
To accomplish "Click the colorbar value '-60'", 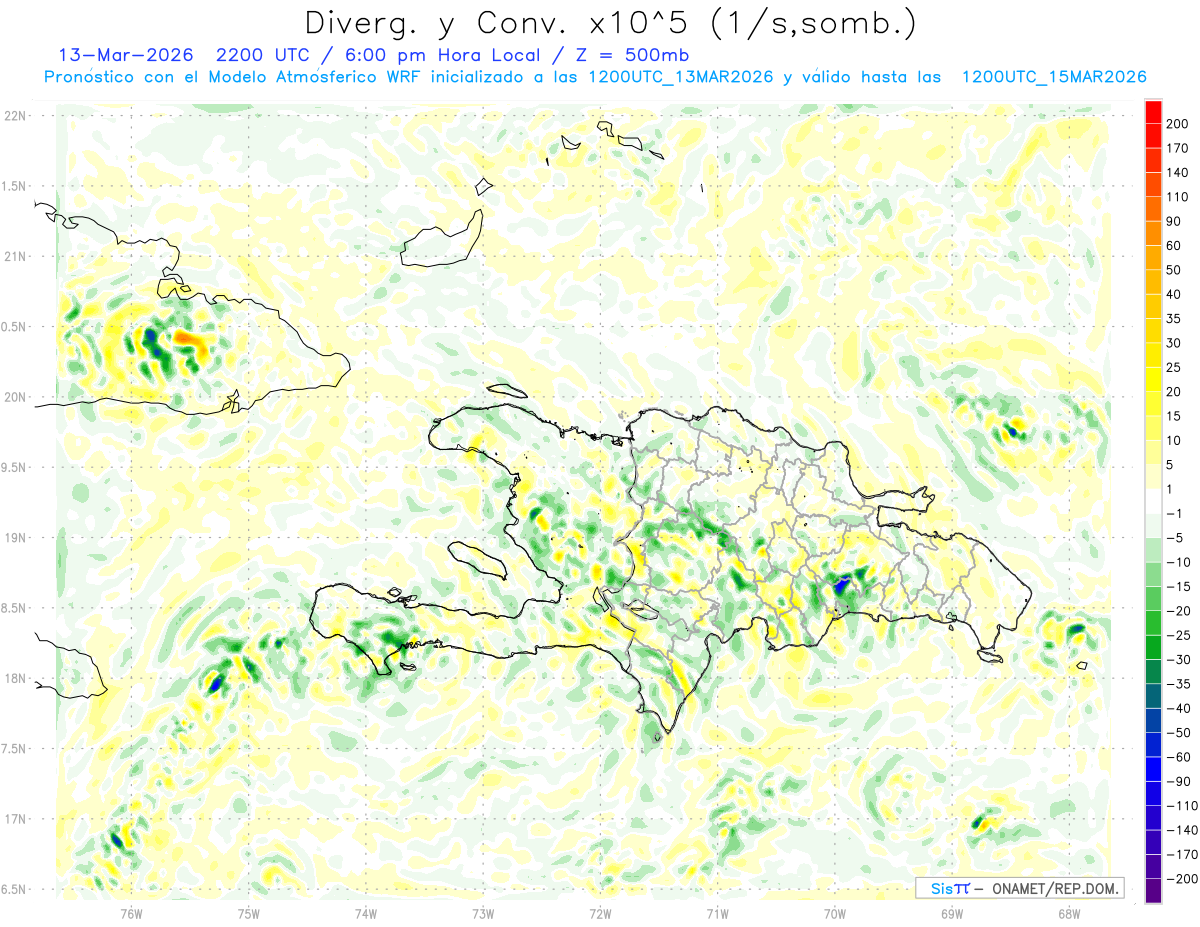I will coord(1180,757).
